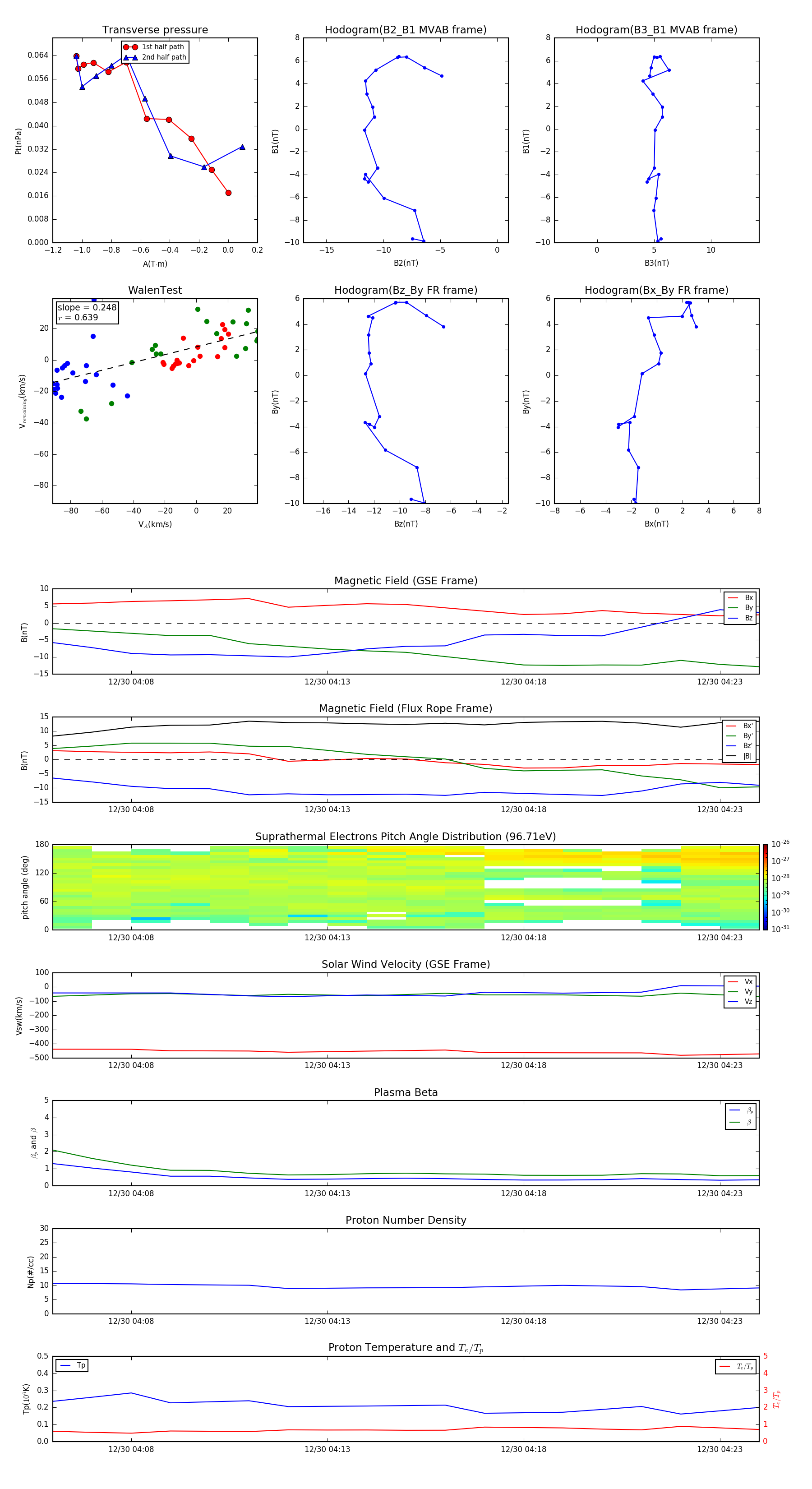
Task: Click the "−500" tick on Solar Wind Velocity
Action: (39, 1059)
